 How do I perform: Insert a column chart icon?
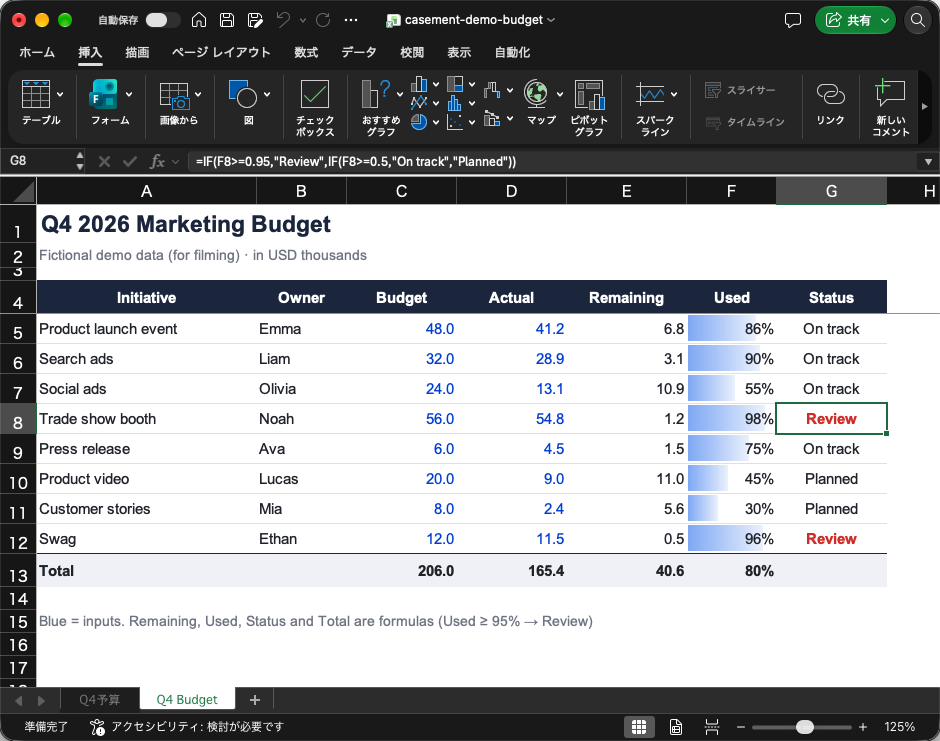[x=419, y=85]
